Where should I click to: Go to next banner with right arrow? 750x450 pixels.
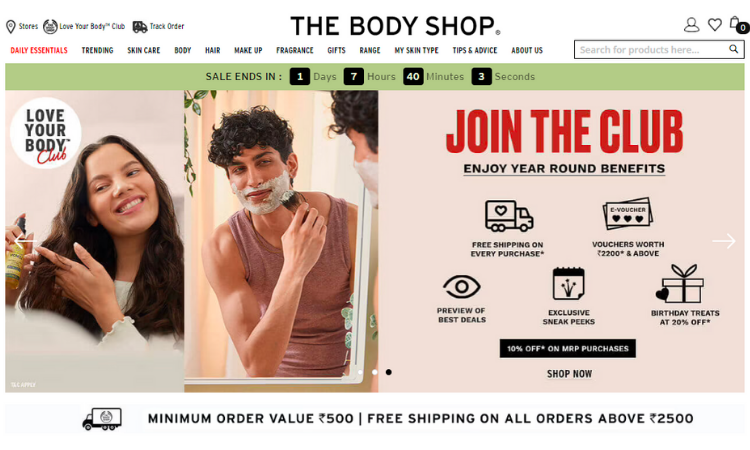724,241
